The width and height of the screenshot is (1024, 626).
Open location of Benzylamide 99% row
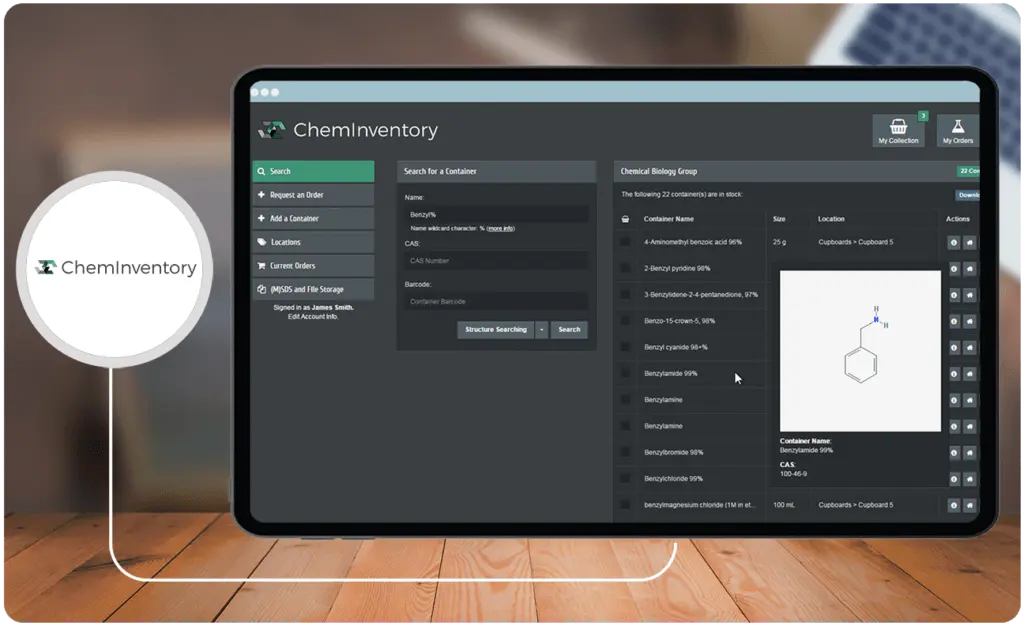[970, 374]
